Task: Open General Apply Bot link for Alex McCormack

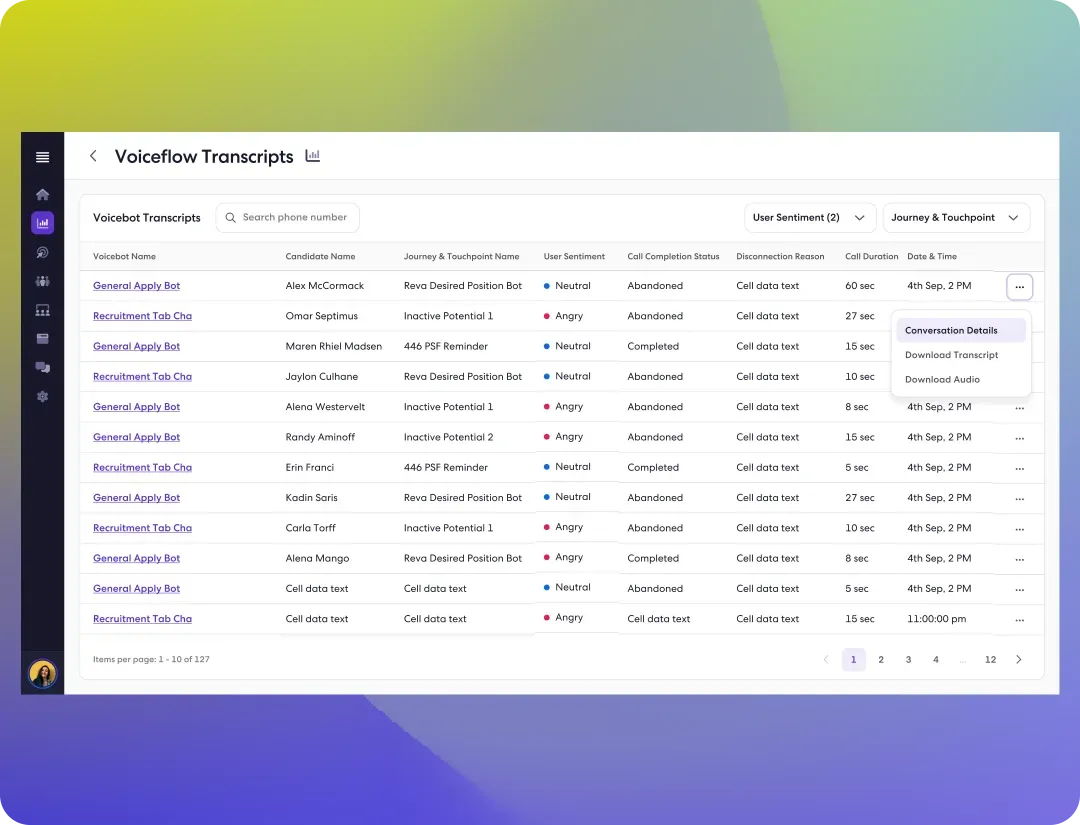Action: tap(136, 286)
